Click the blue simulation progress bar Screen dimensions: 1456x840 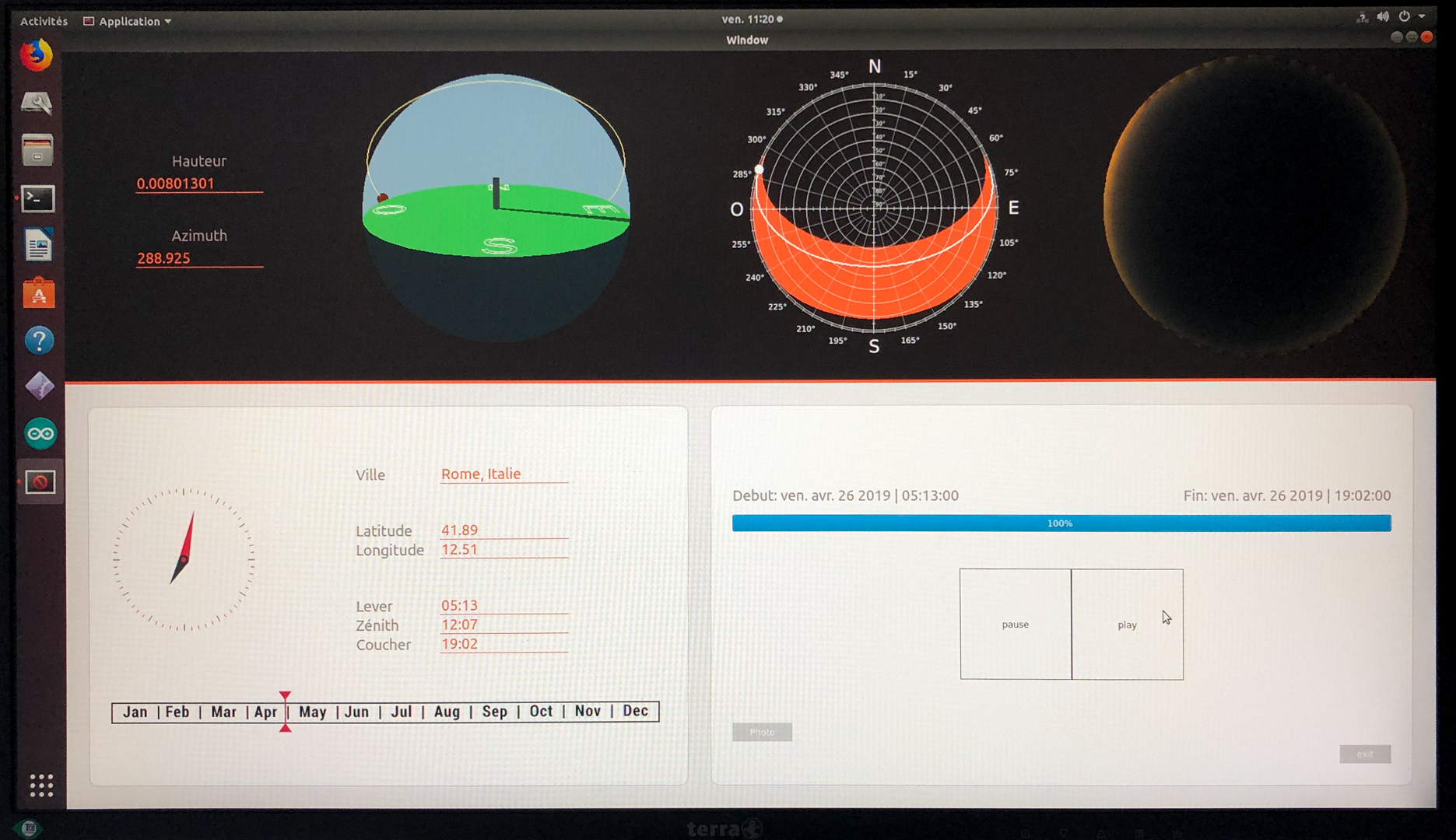pos(1061,523)
